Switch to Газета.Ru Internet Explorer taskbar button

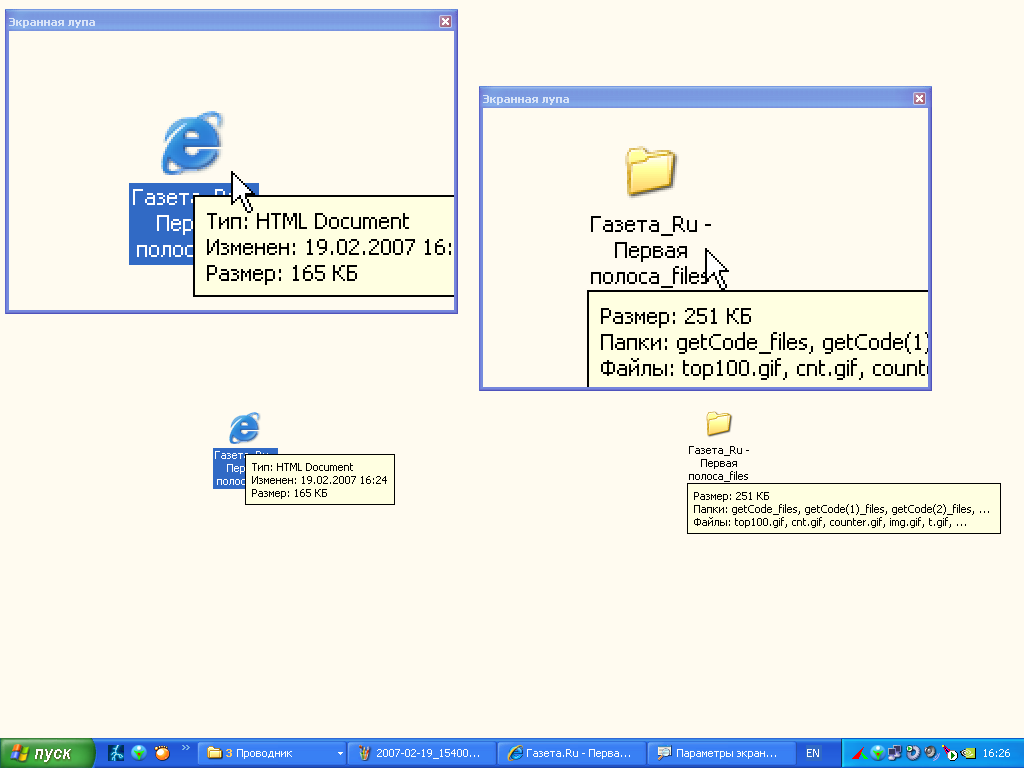point(571,753)
